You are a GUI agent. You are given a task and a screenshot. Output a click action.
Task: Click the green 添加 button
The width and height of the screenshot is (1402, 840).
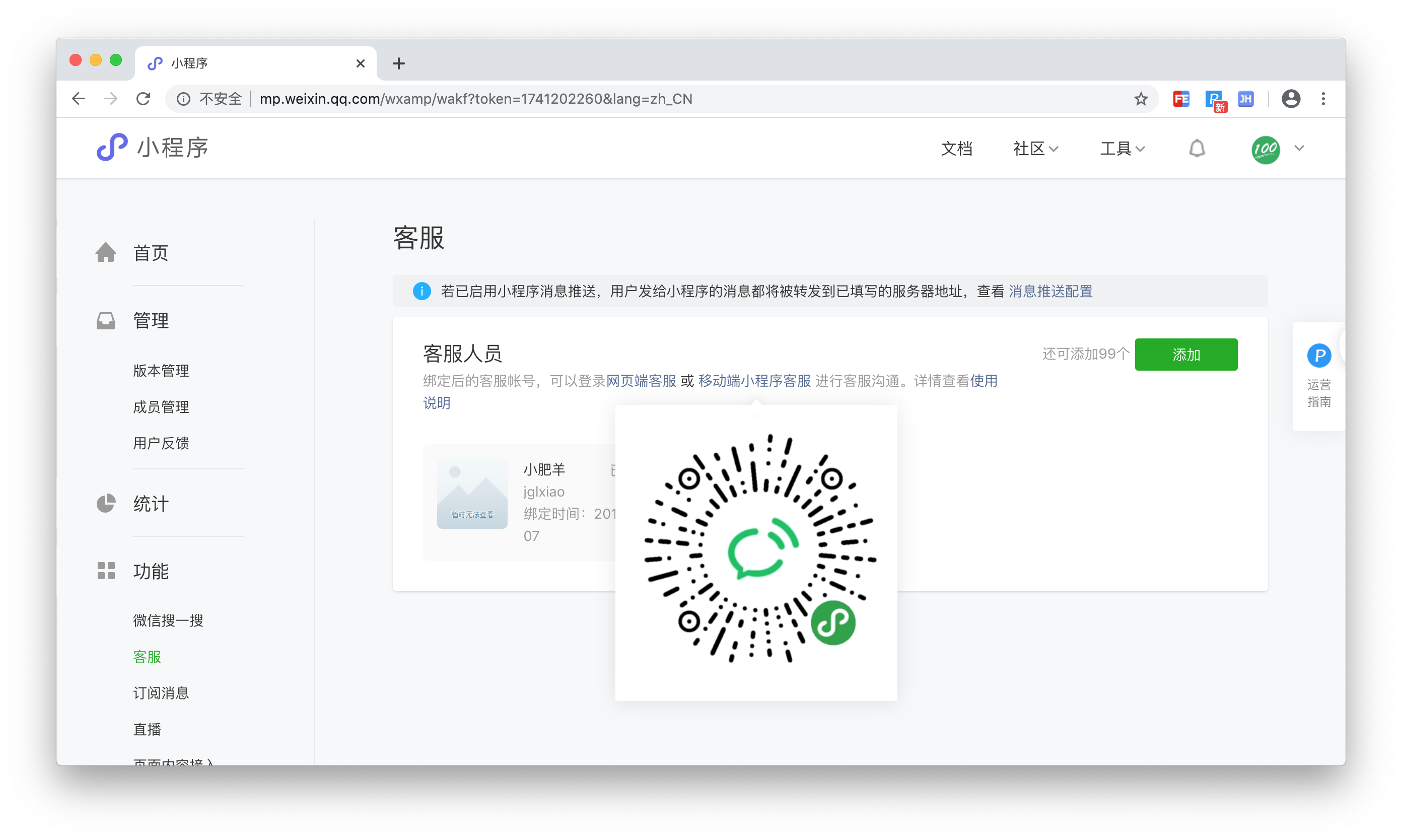pos(1186,355)
